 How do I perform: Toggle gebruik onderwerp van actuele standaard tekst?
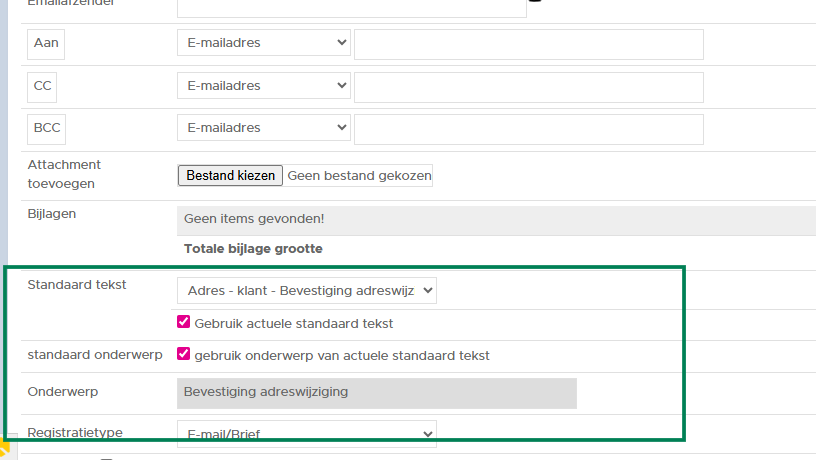click(183, 354)
